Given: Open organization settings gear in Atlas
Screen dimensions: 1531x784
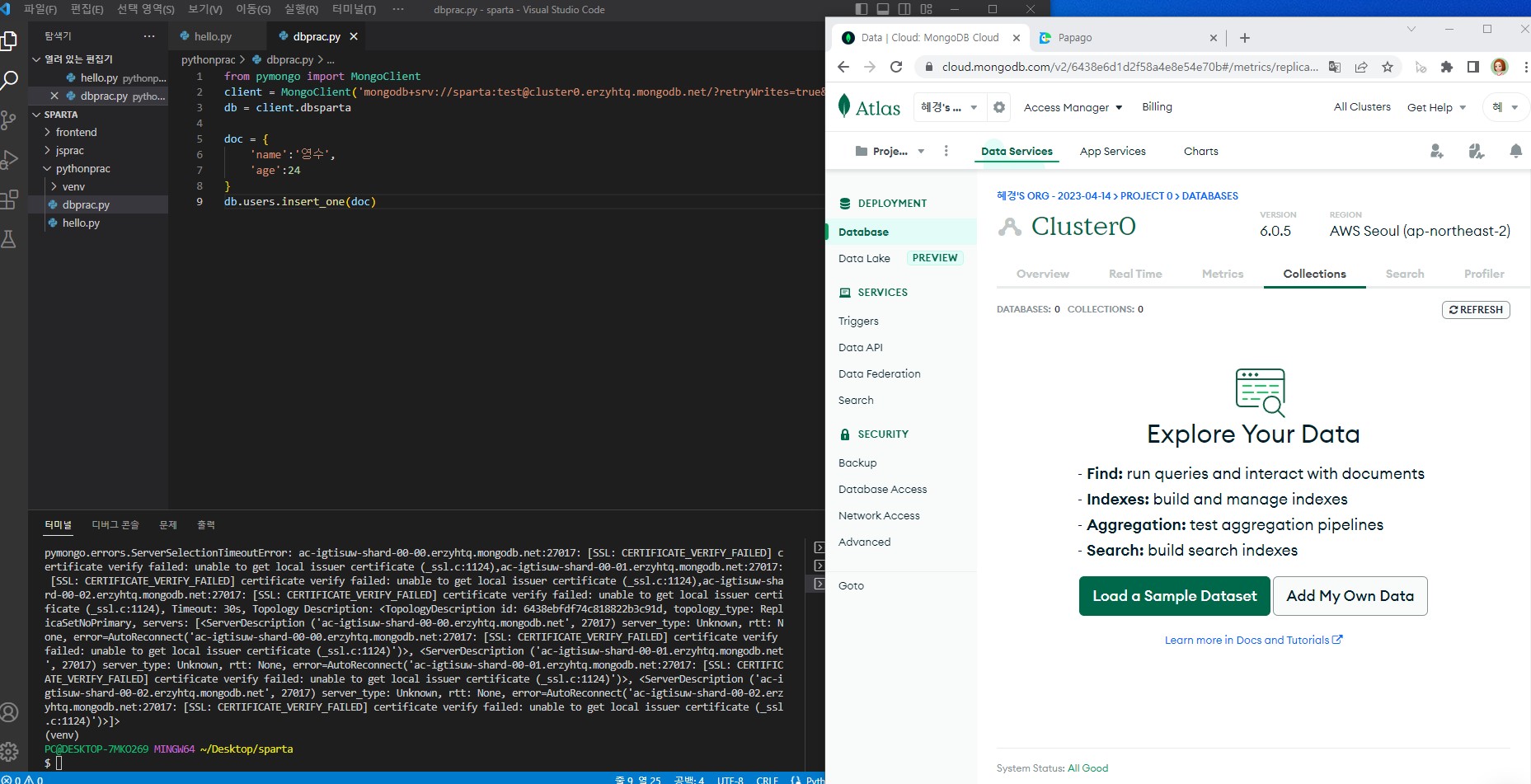Looking at the screenshot, I should point(999,107).
